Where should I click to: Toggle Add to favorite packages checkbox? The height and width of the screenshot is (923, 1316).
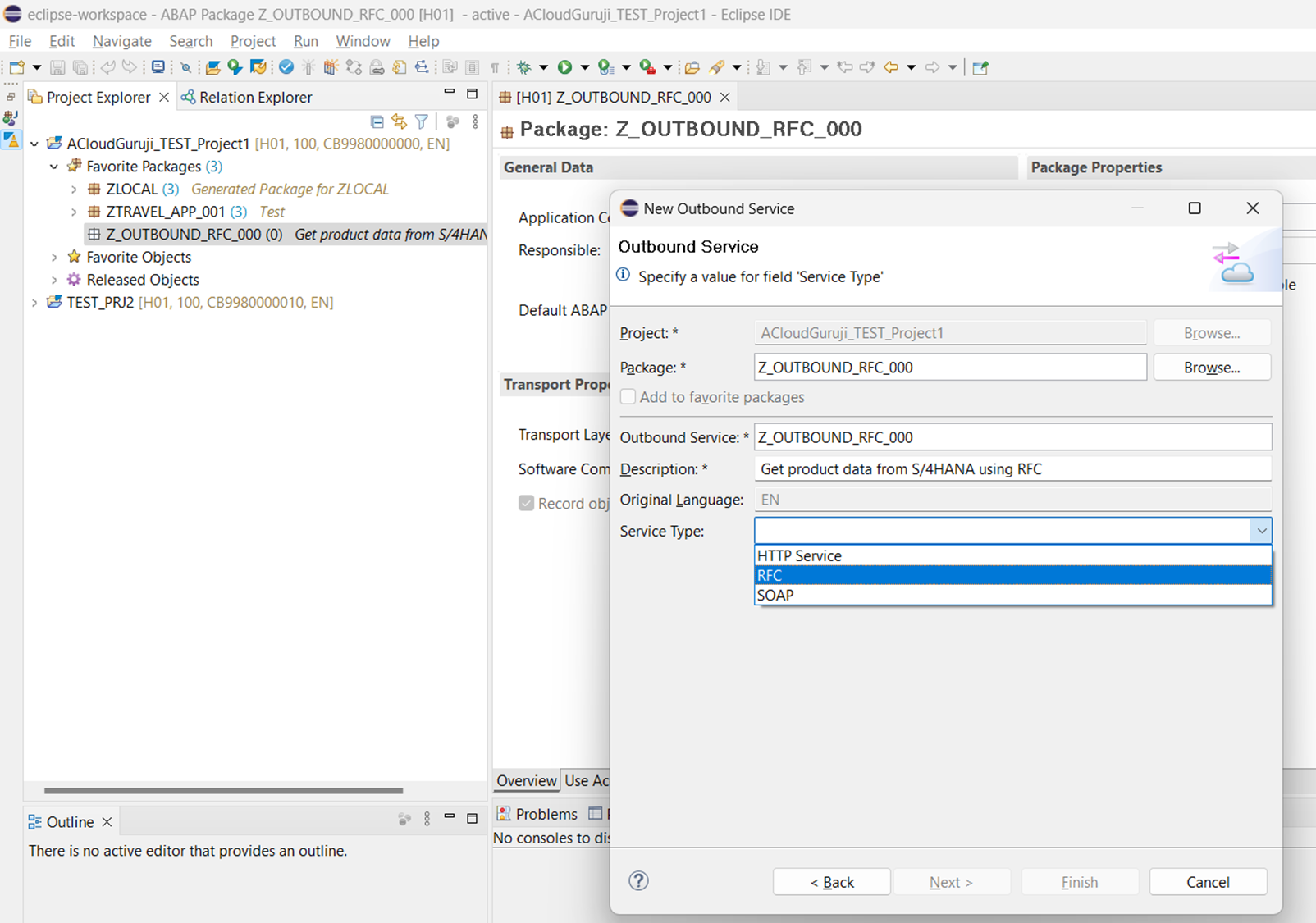coord(628,397)
